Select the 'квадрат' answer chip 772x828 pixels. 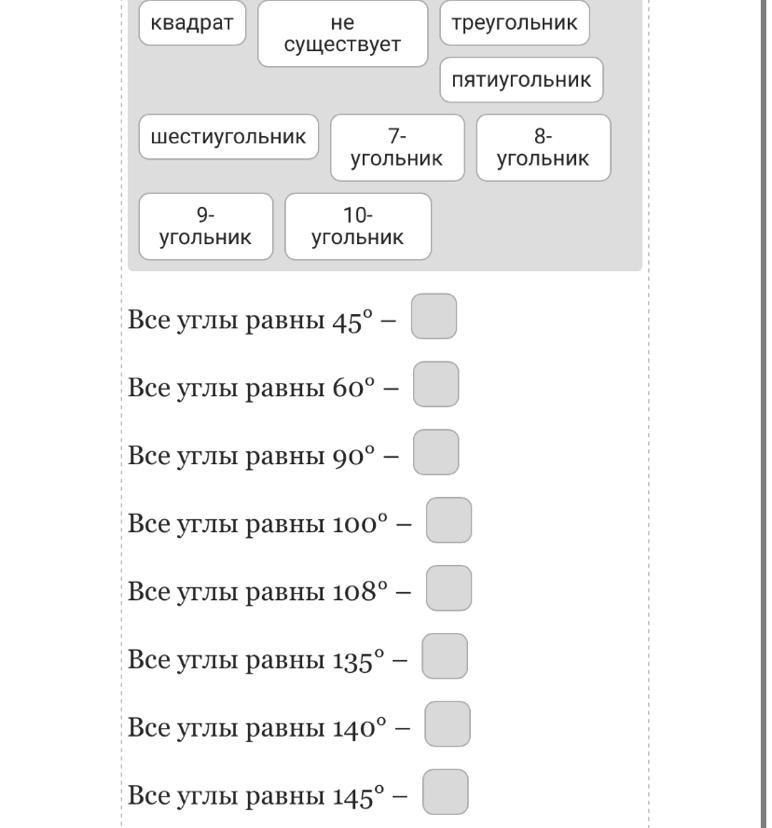(192, 23)
